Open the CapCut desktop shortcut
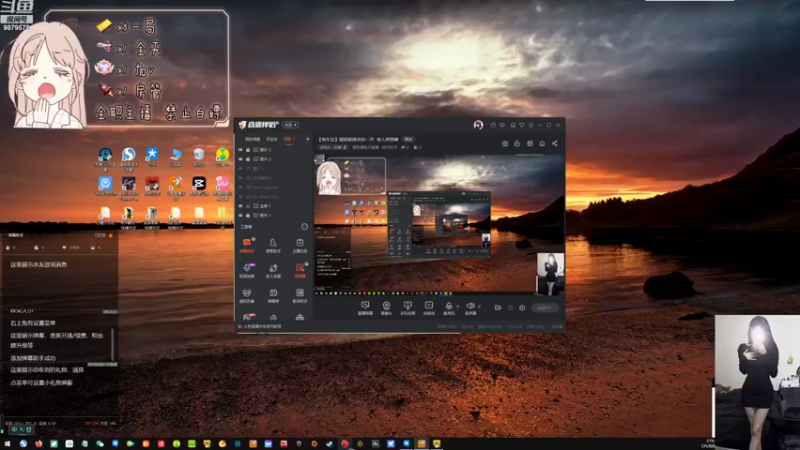Viewport: 800px width, 450px height. pos(198,186)
